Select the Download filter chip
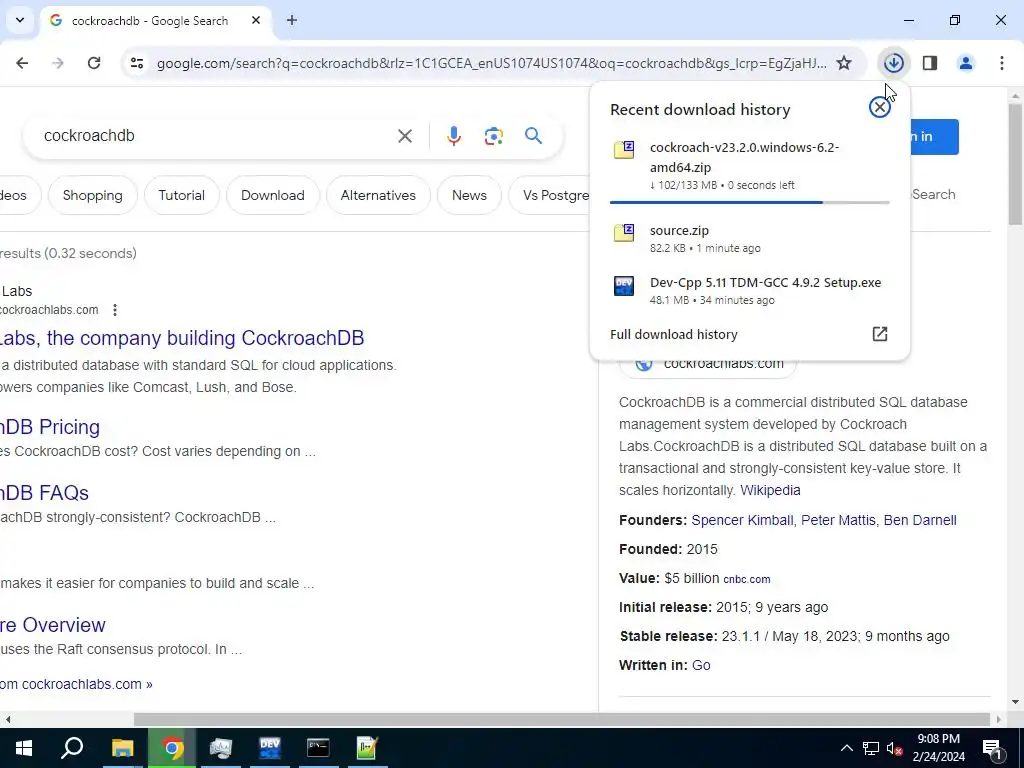1024x768 pixels. pos(273,195)
